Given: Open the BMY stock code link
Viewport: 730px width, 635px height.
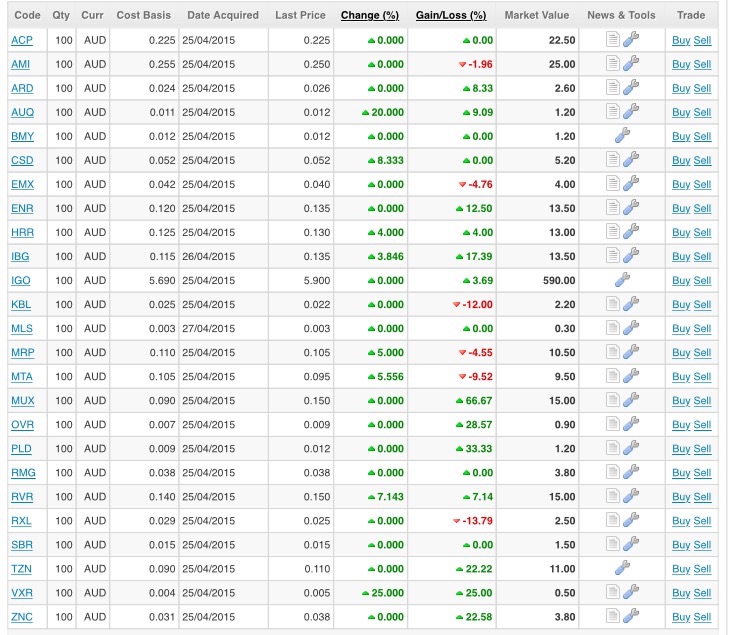Looking at the screenshot, I should pos(23,136).
